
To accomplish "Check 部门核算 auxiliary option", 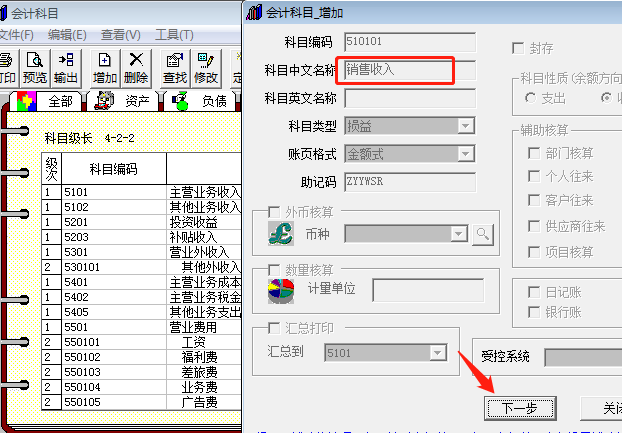I will pyautogui.click(x=534, y=153).
